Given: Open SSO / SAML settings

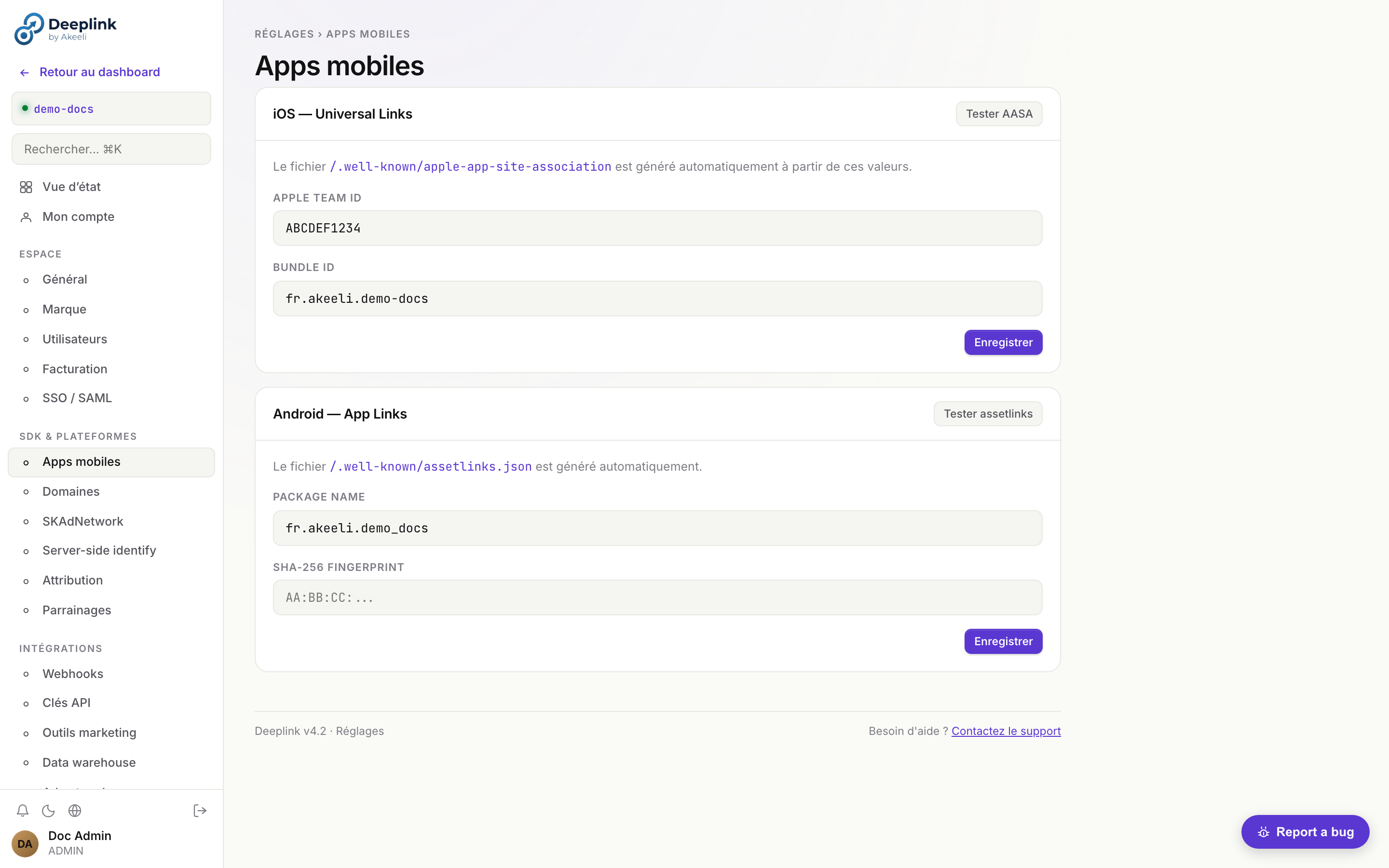Looking at the screenshot, I should click(111, 398).
